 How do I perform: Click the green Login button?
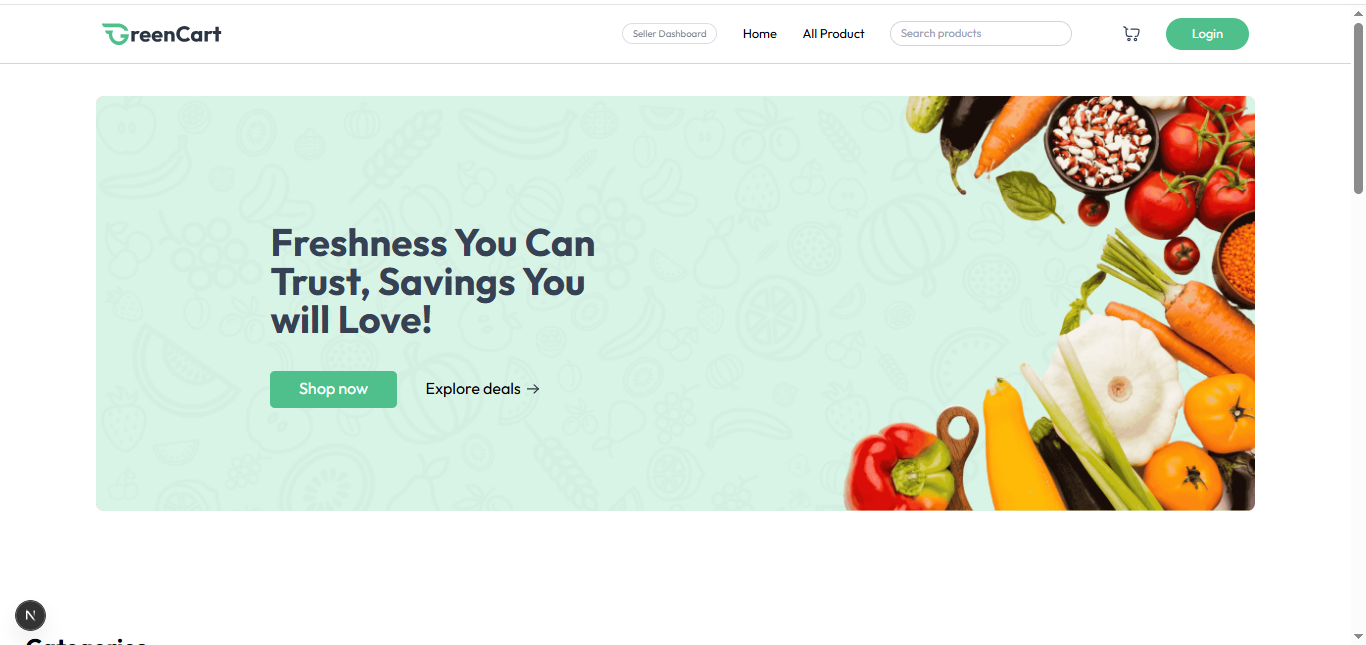click(1207, 34)
